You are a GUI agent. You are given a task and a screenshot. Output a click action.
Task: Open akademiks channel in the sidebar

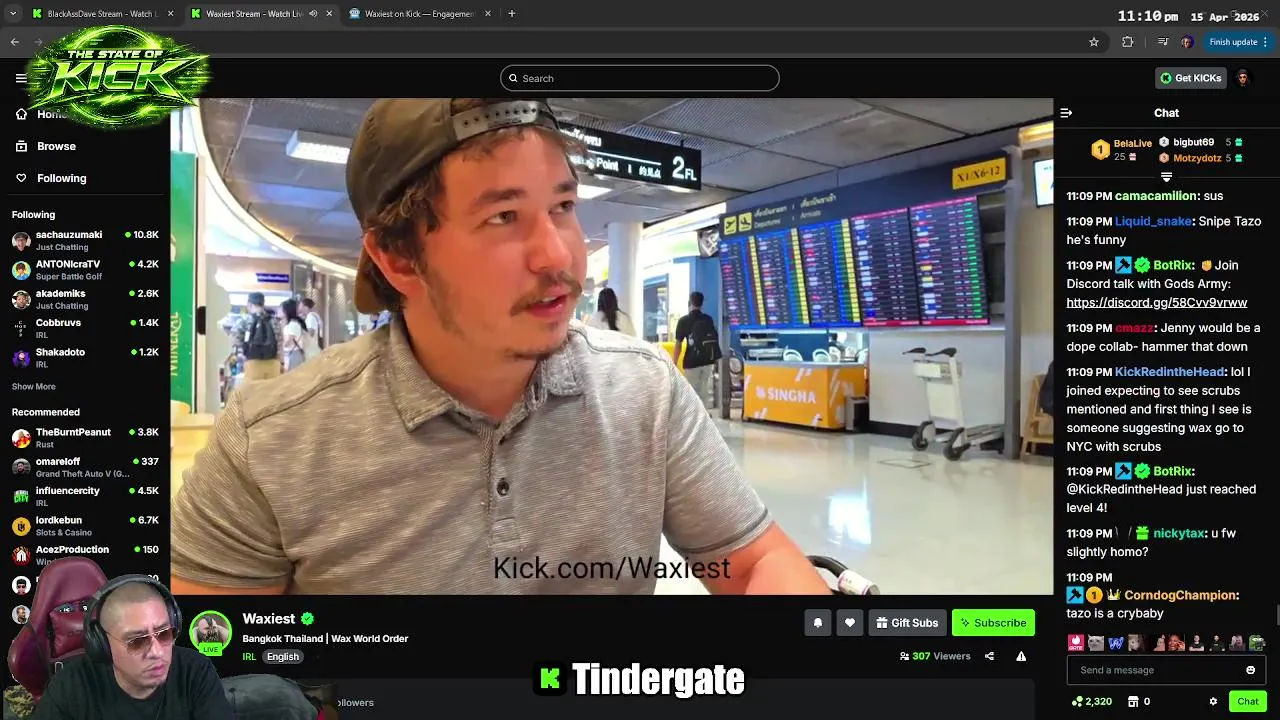[85, 299]
